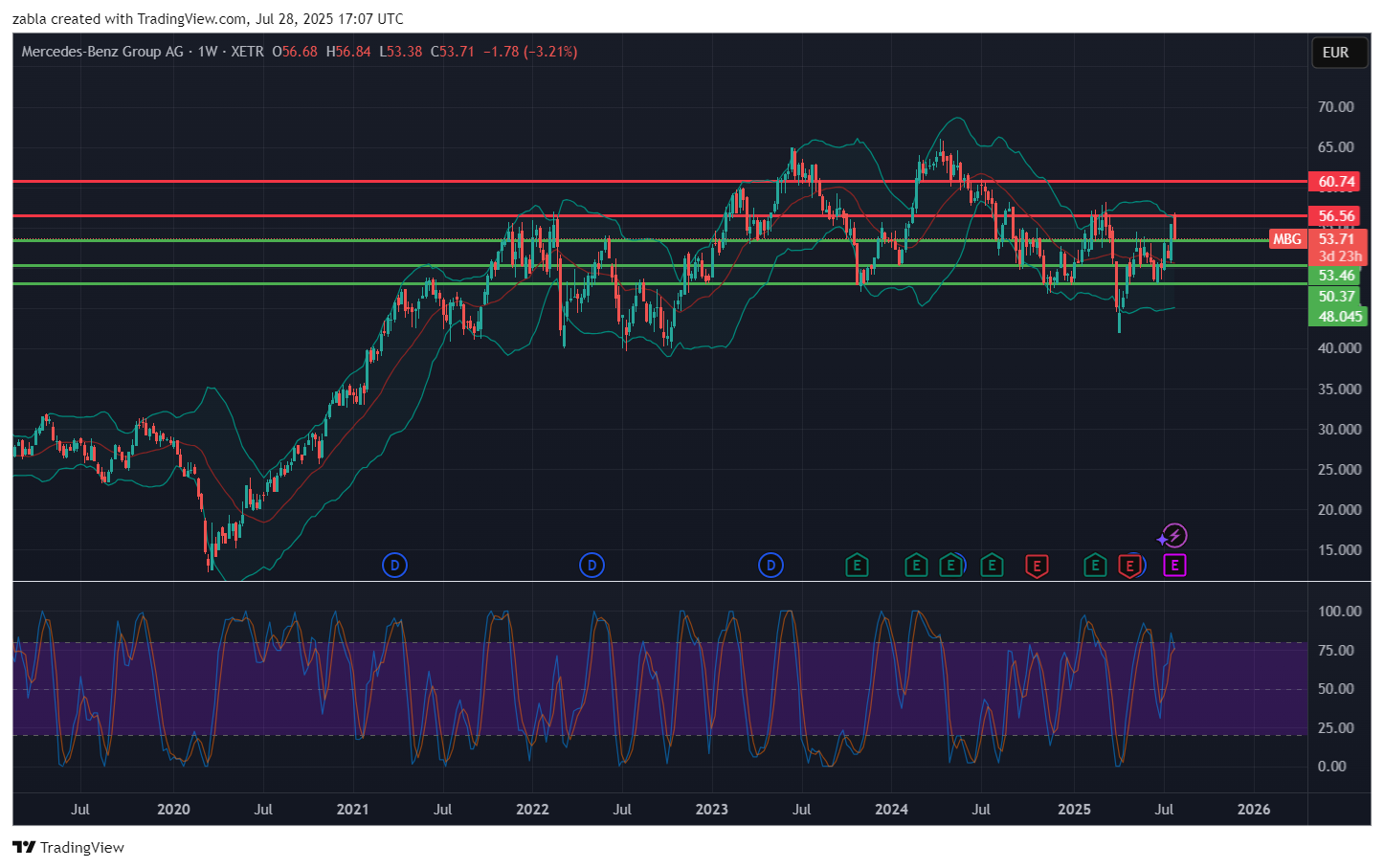The width and height of the screenshot is (1384, 868).
Task: Open the green E marker near Jul 2024
Action: [992, 566]
